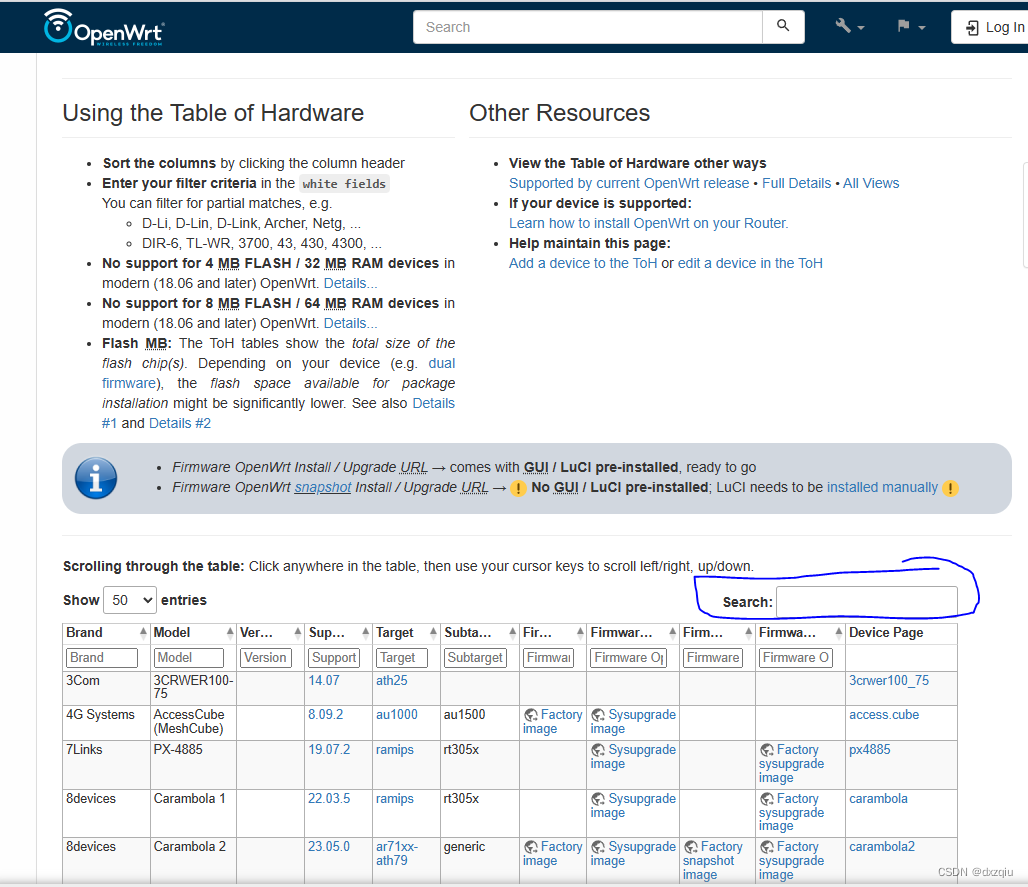Sort by the Fir... column header
Screen dimensions: 1028x887
coord(553,633)
